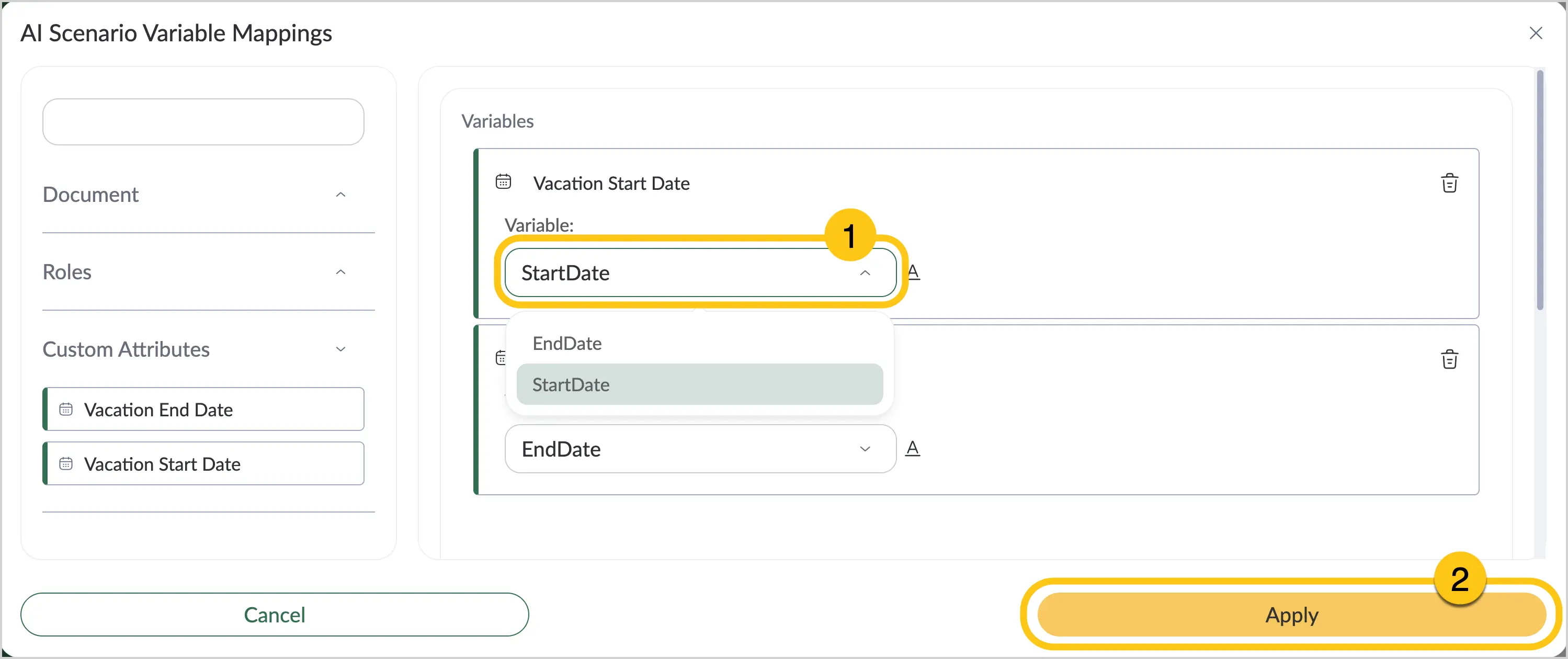Viewport: 1568px width, 659px height.
Task: Collapse the Custom Attributes section
Action: click(341, 349)
